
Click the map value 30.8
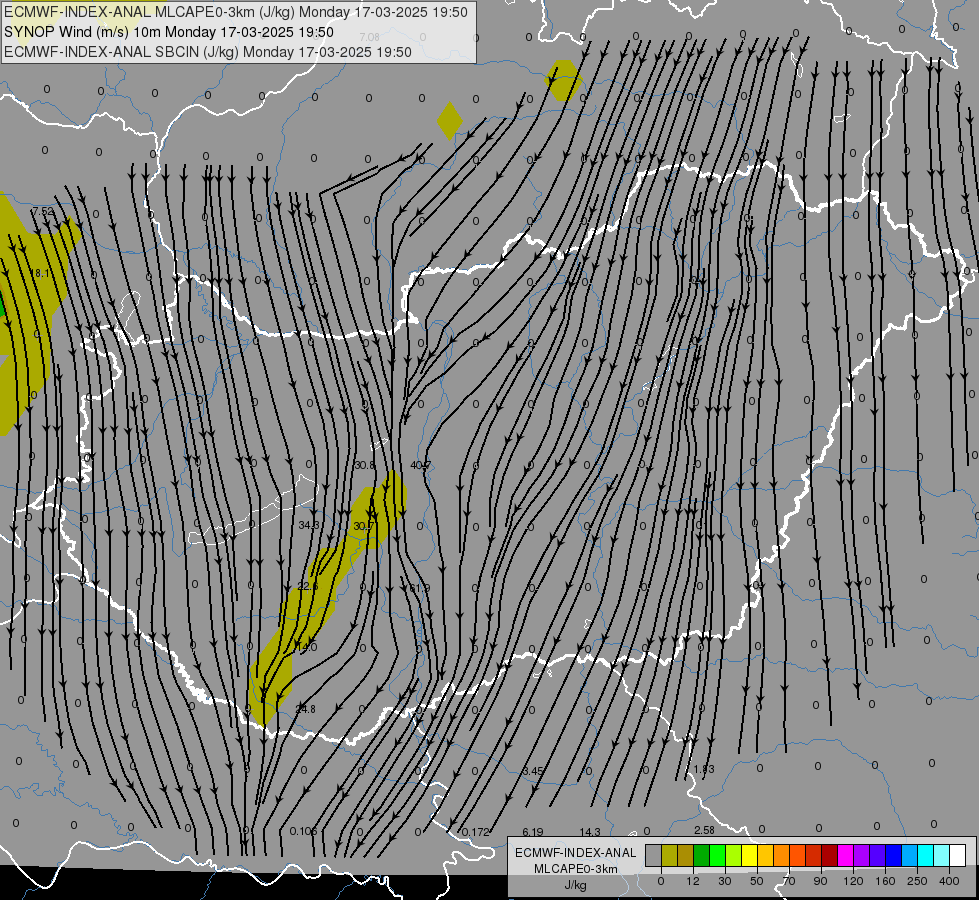365,465
